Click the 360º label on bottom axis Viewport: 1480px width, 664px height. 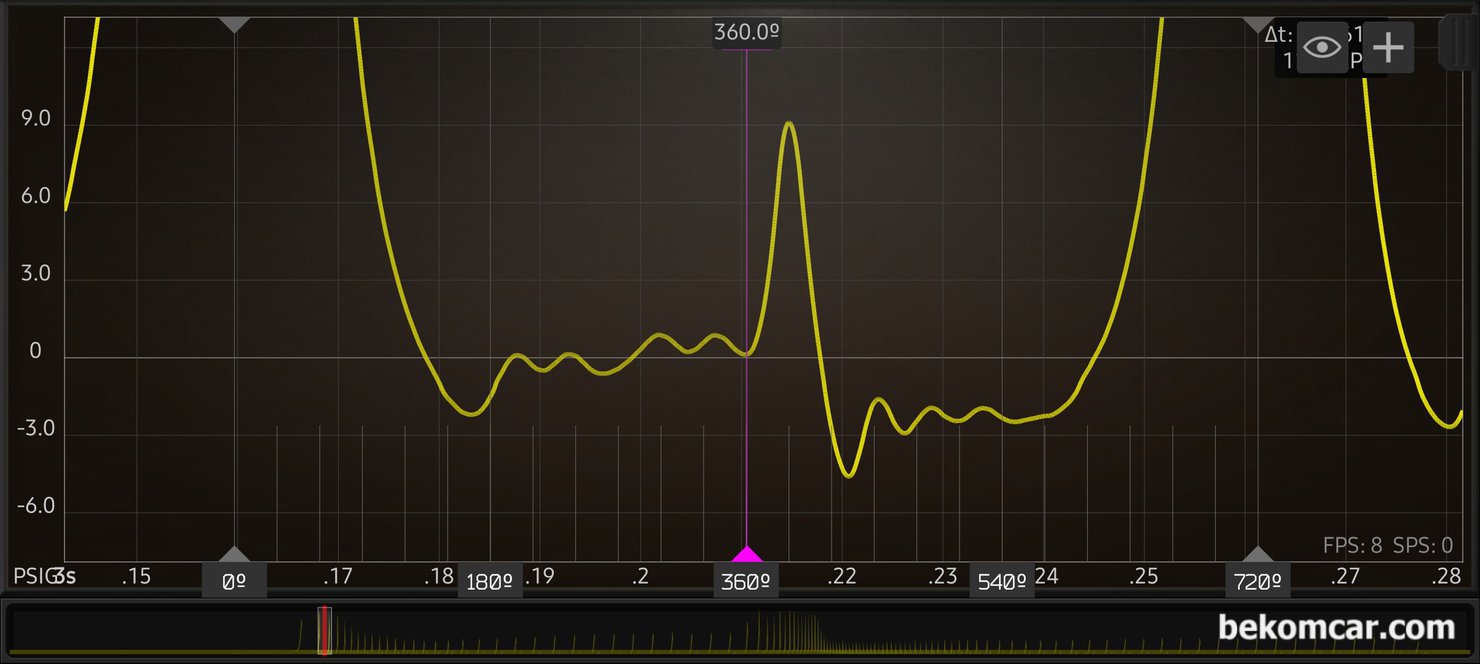pyautogui.click(x=747, y=581)
